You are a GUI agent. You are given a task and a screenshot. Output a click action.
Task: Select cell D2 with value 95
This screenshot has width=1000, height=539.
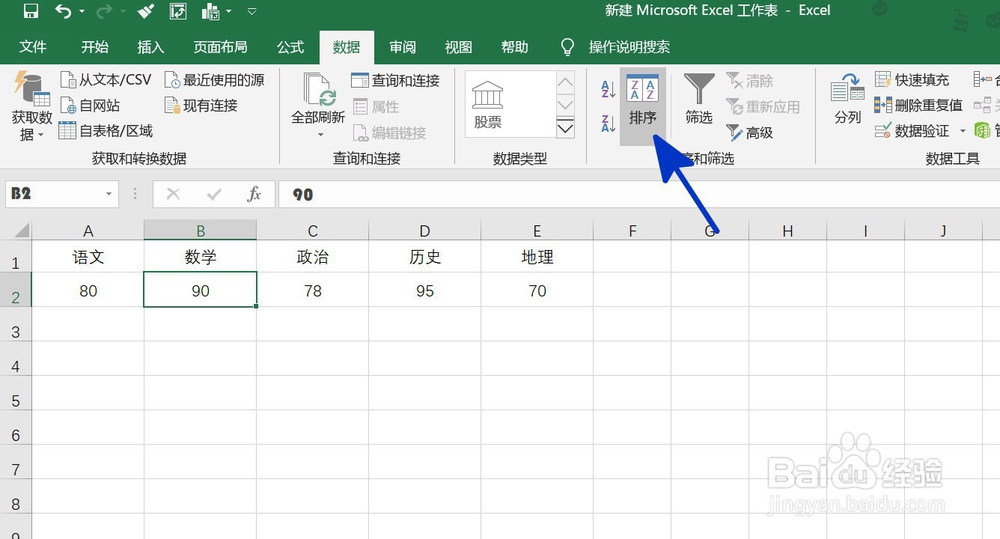pos(425,291)
